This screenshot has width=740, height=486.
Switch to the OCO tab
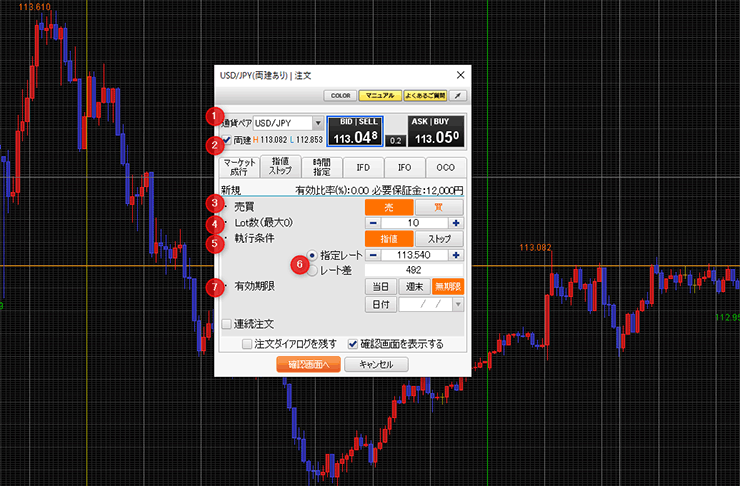445,167
